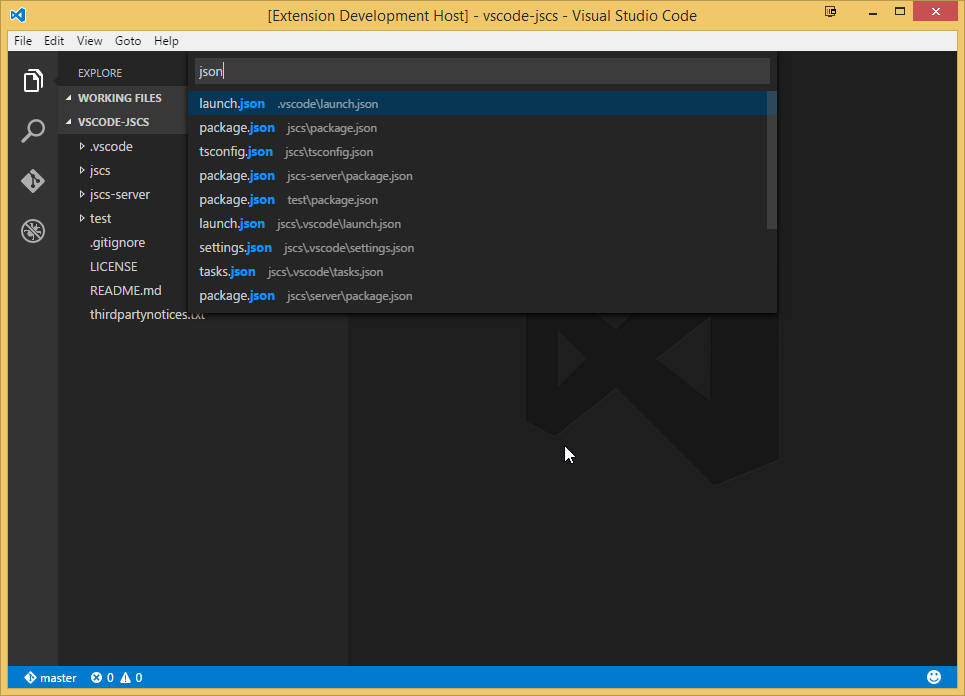Open the Explorer view icon

point(33,81)
